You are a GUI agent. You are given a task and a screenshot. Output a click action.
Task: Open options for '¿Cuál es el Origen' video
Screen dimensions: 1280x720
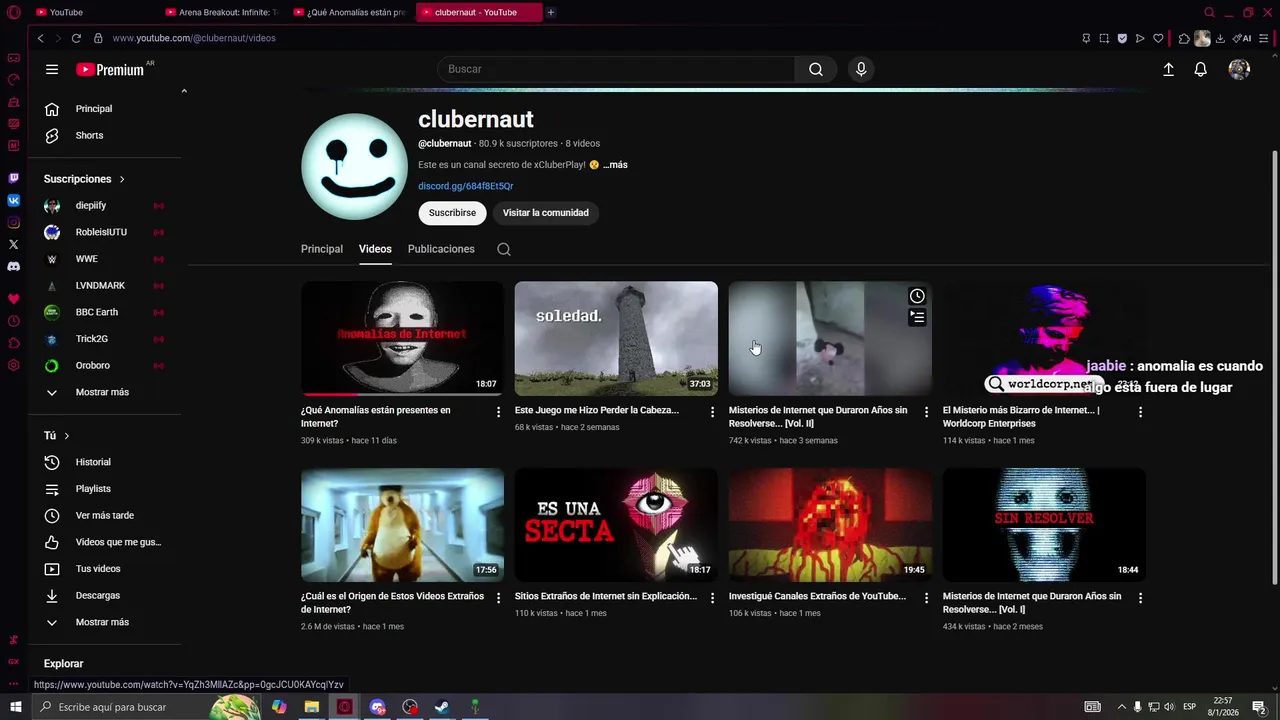click(498, 598)
